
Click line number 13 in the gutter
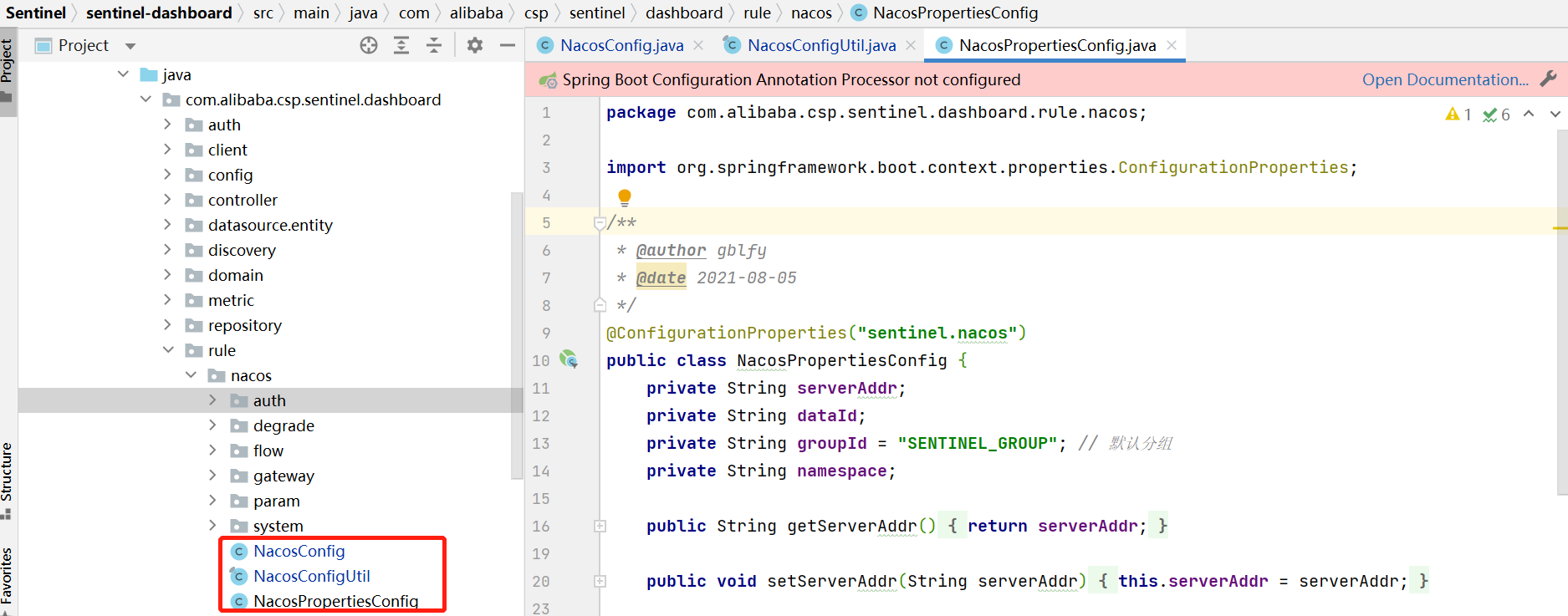[541, 443]
